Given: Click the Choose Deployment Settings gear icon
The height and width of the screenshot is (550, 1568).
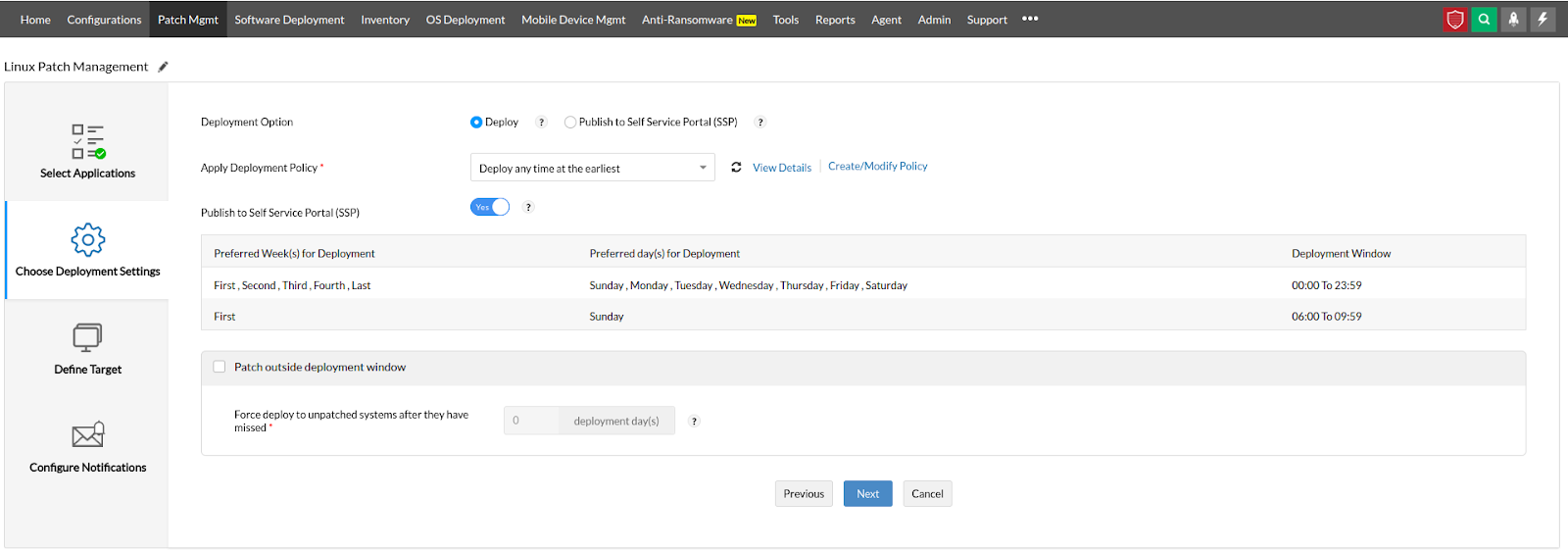Looking at the screenshot, I should [88, 239].
